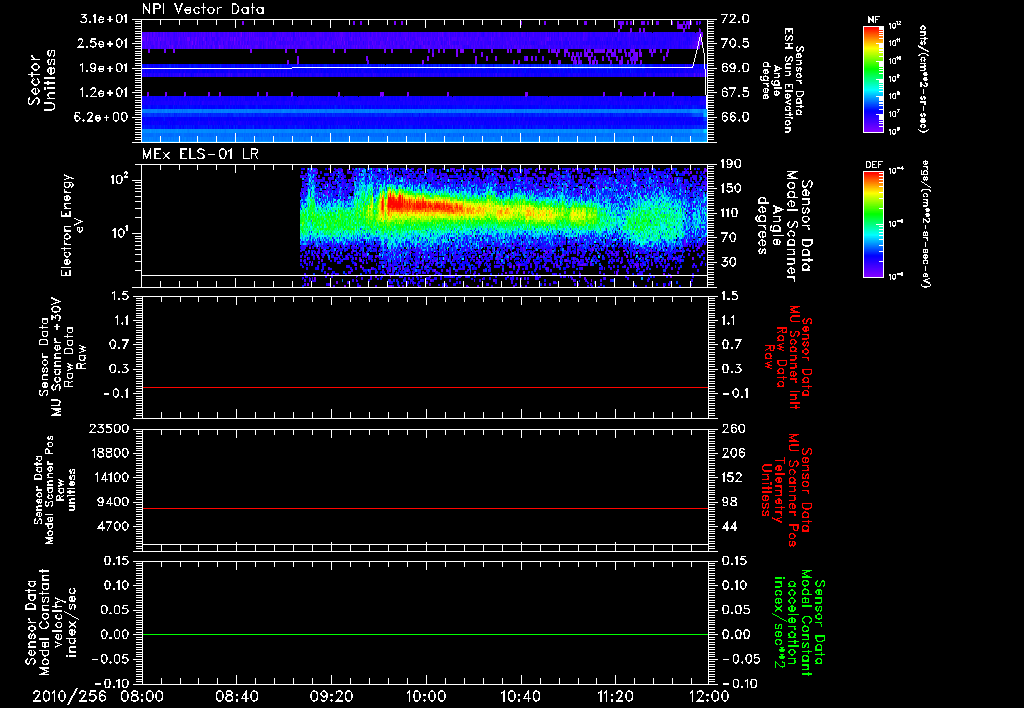
Task: Click the DEF color scale bar
Action: 874,224
